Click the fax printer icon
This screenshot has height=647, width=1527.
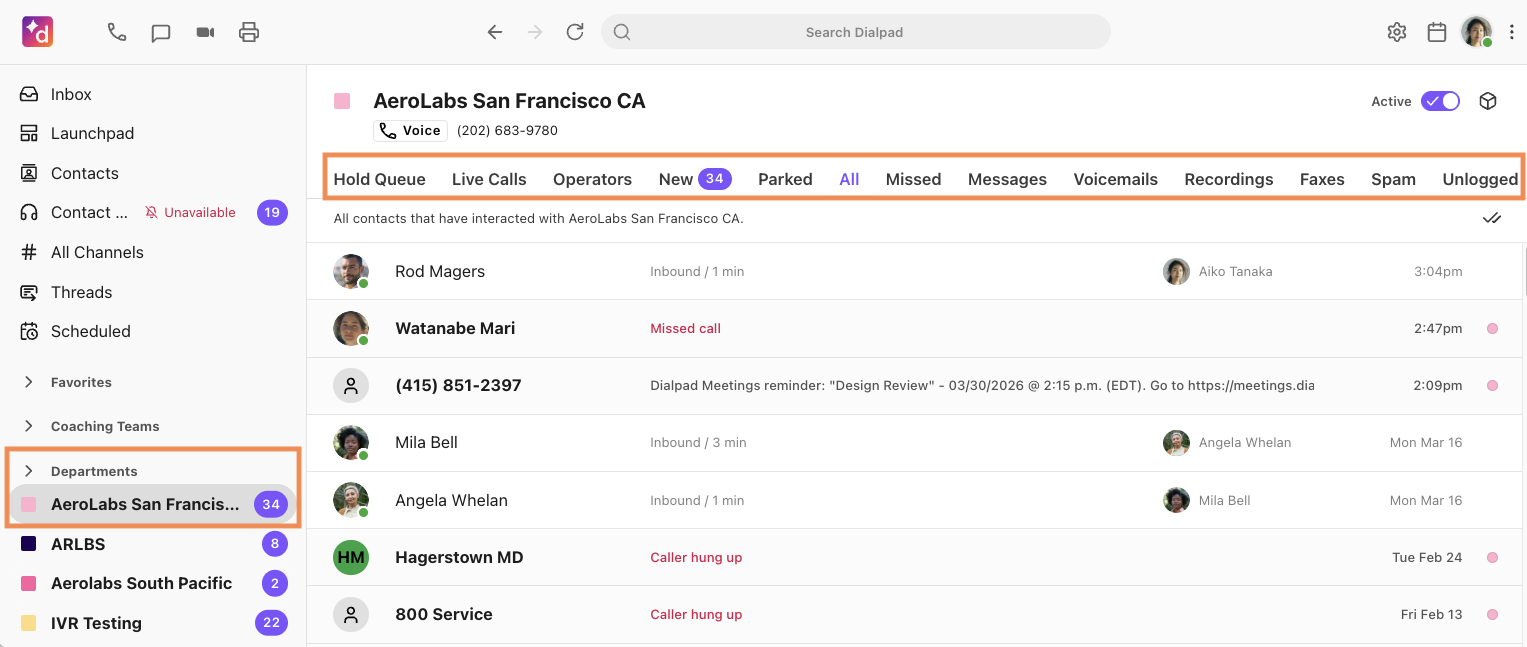click(x=249, y=32)
